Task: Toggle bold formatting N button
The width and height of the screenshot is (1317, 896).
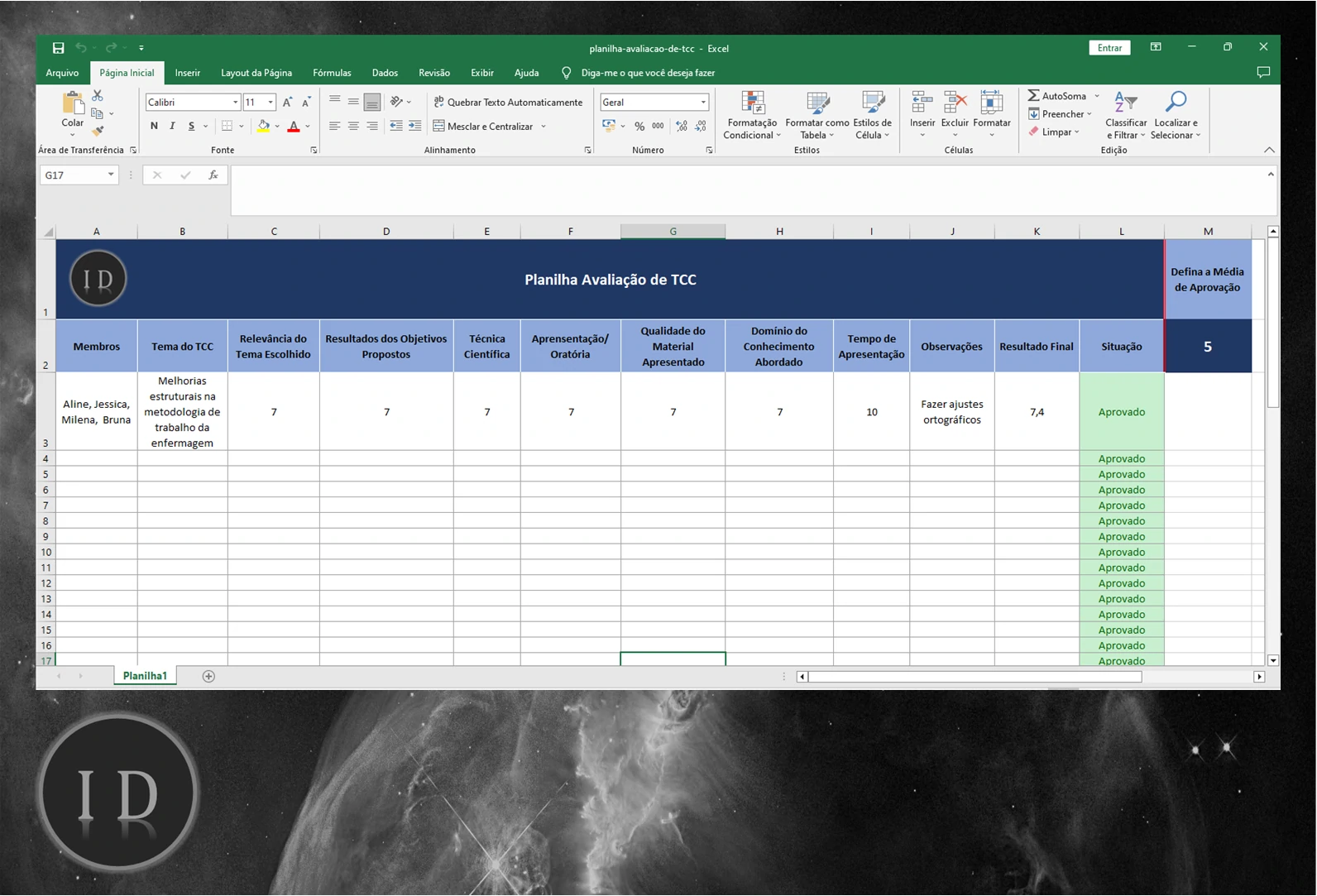Action: pyautogui.click(x=154, y=127)
